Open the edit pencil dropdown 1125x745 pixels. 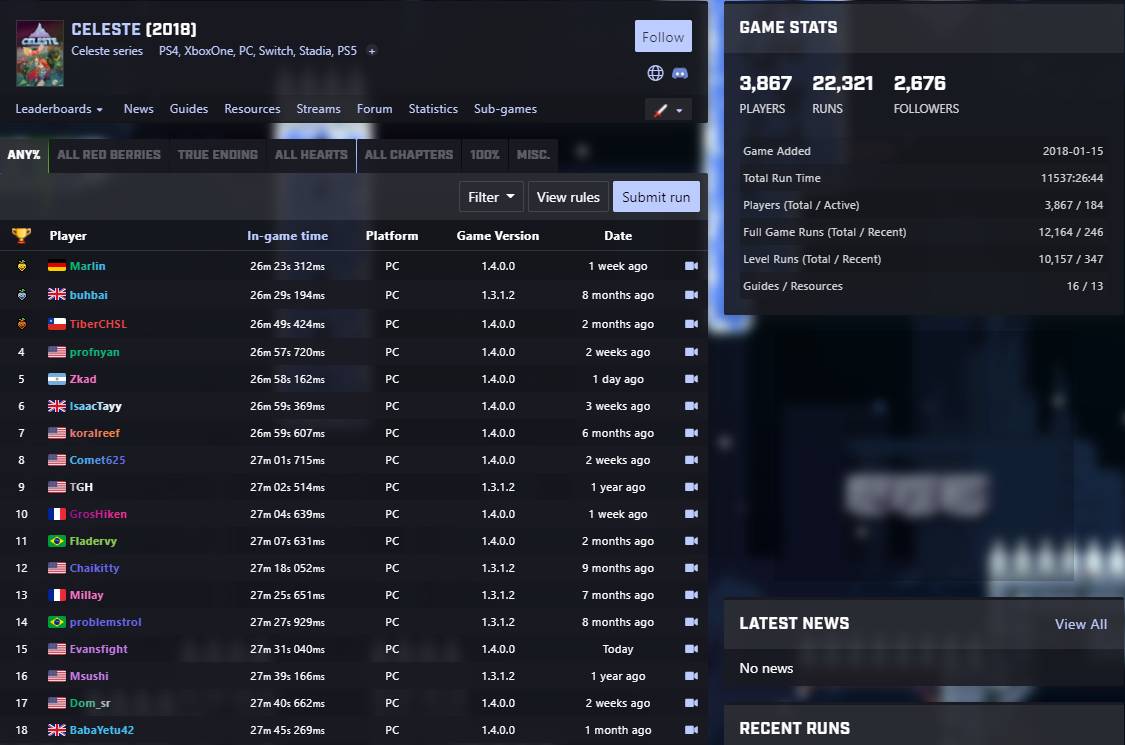[x=668, y=110]
